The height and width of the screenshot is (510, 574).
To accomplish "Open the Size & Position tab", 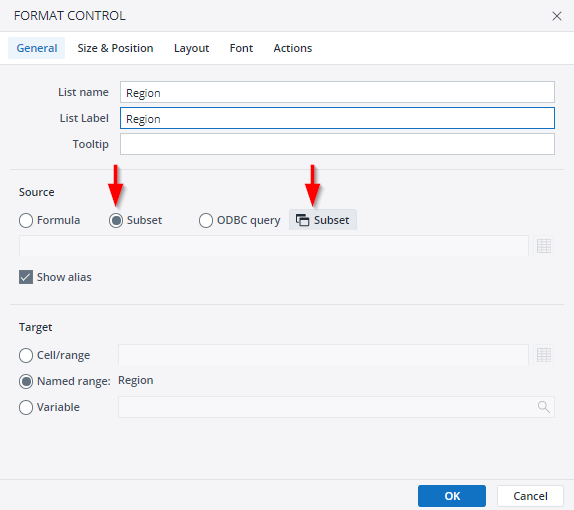I will click(x=115, y=48).
